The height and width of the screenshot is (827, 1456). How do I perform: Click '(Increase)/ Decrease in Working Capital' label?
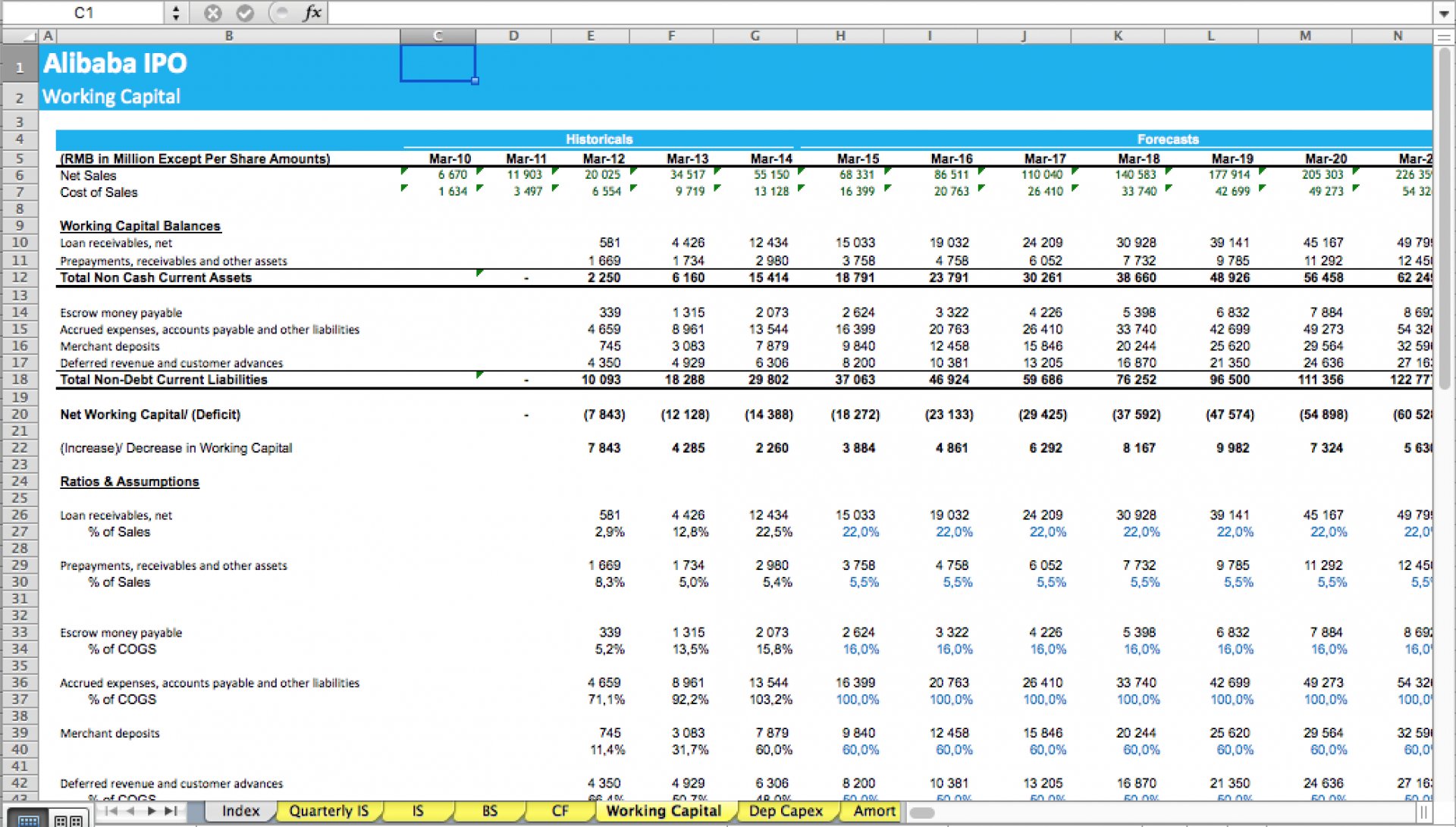(x=176, y=448)
